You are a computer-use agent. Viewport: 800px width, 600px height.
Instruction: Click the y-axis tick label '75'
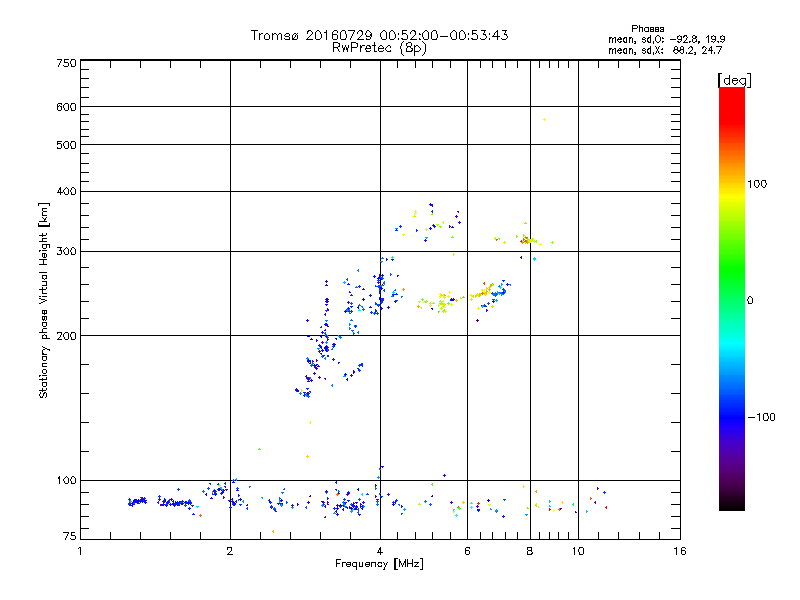[70, 536]
